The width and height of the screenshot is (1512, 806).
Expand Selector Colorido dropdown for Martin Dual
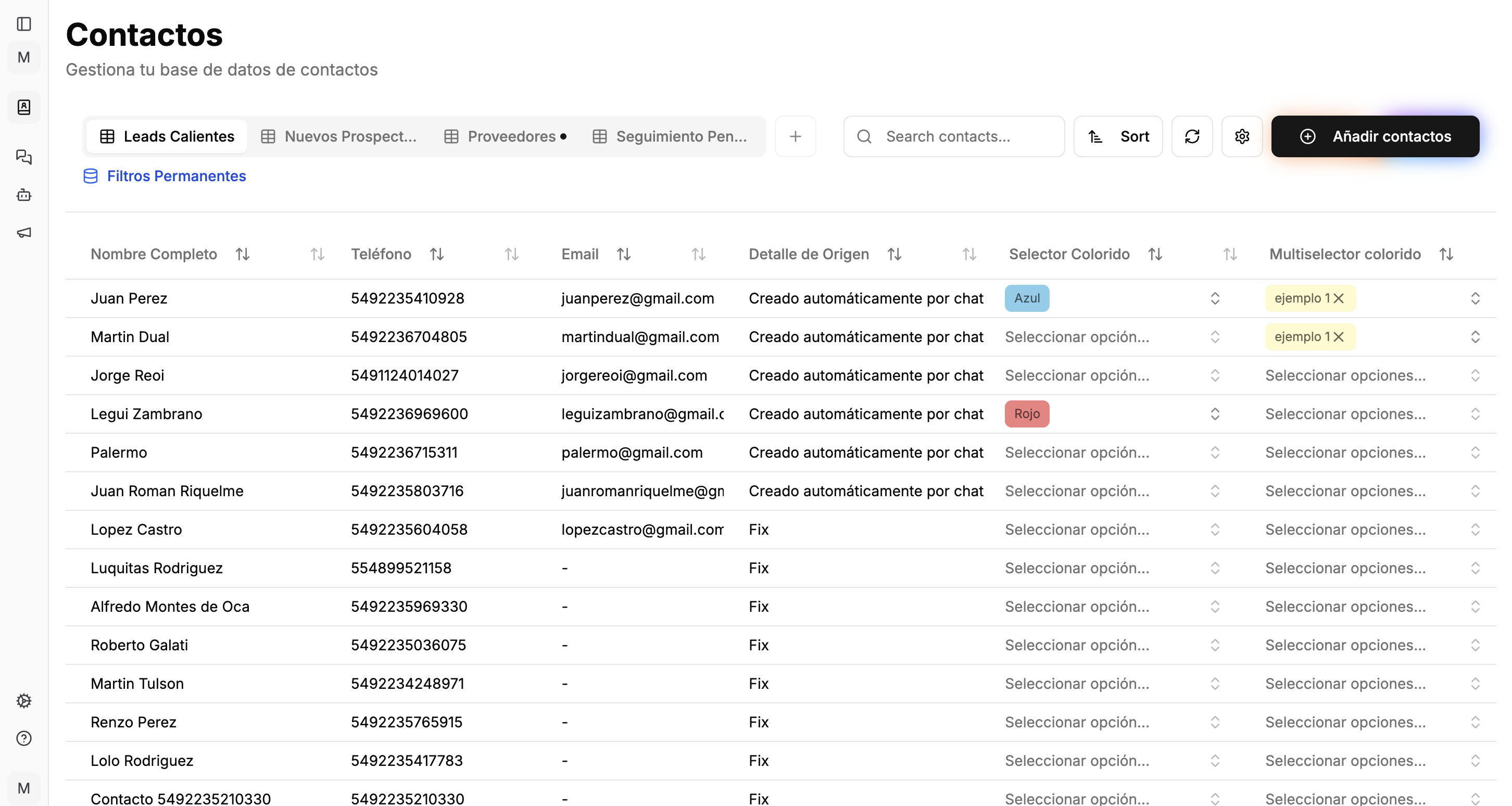1214,337
